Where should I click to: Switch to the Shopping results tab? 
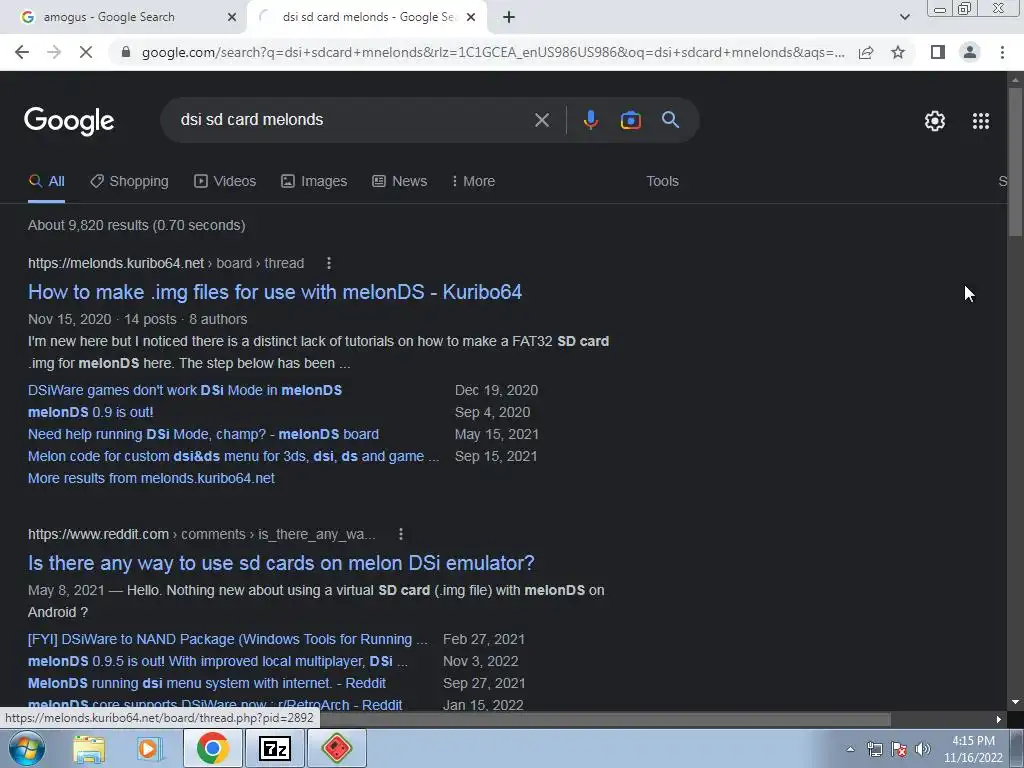[129, 182]
